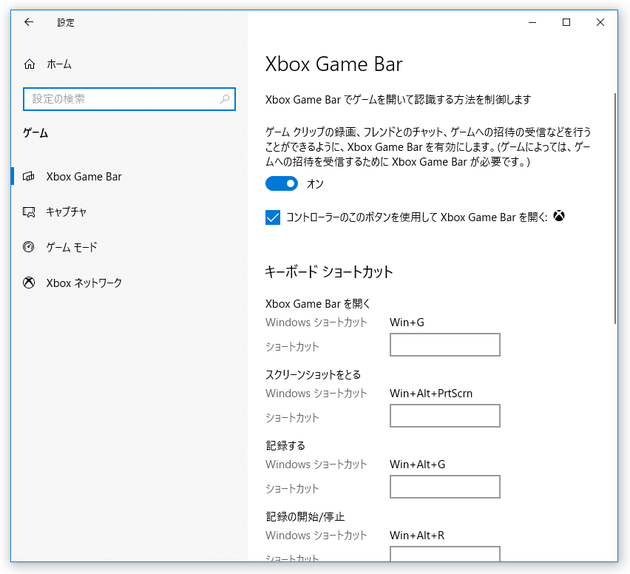This screenshot has width=630, height=574.
Task: Uncheck the controller button checkbox
Action: (x=272, y=217)
